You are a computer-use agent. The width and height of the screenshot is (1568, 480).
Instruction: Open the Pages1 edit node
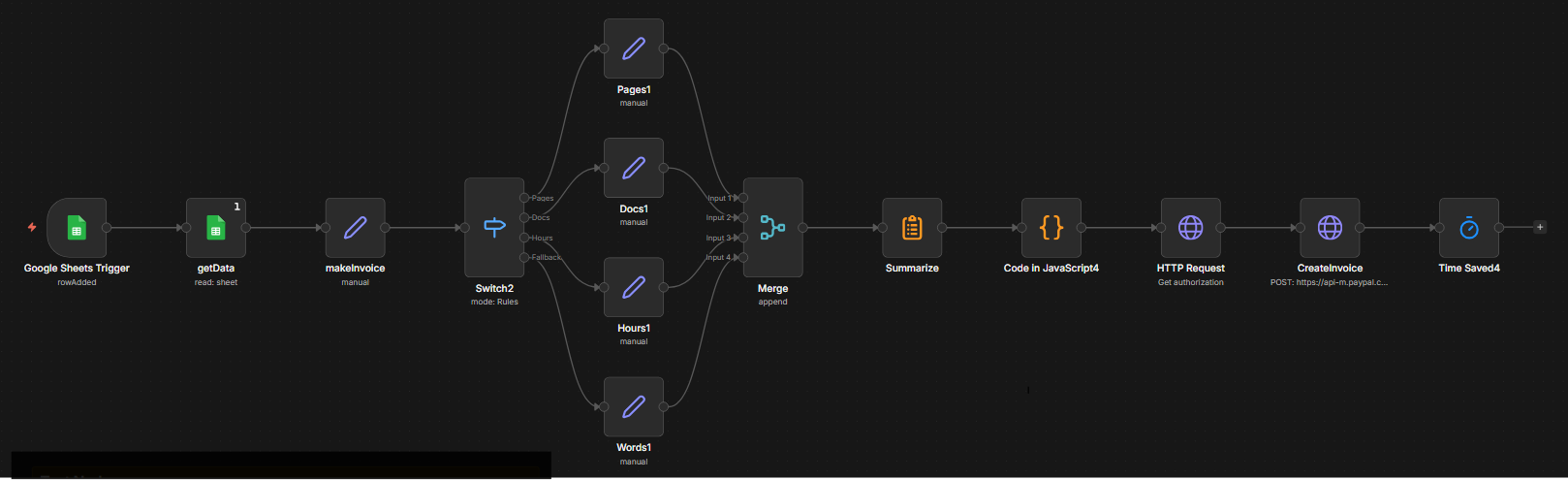point(634,48)
